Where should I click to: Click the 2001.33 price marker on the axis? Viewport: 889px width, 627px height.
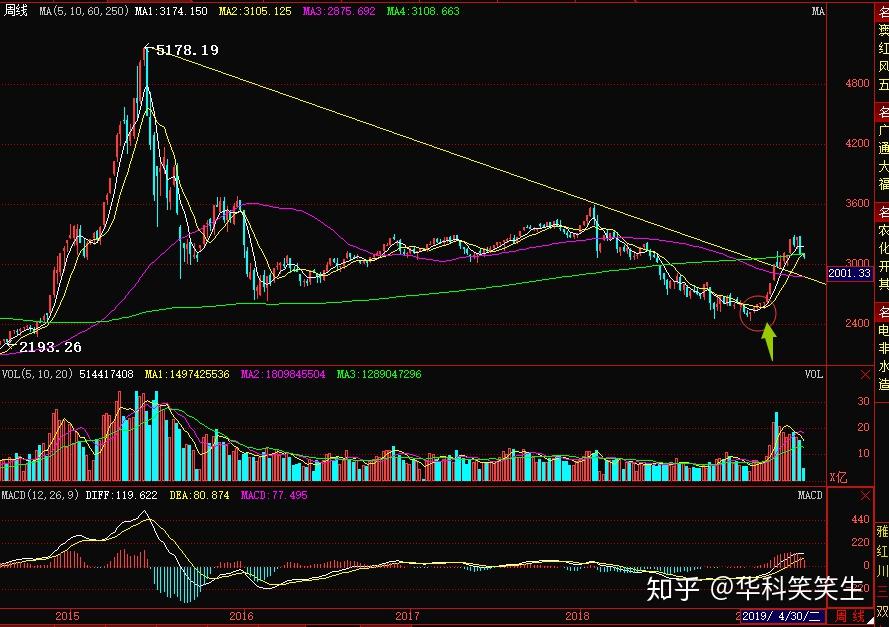[850, 272]
